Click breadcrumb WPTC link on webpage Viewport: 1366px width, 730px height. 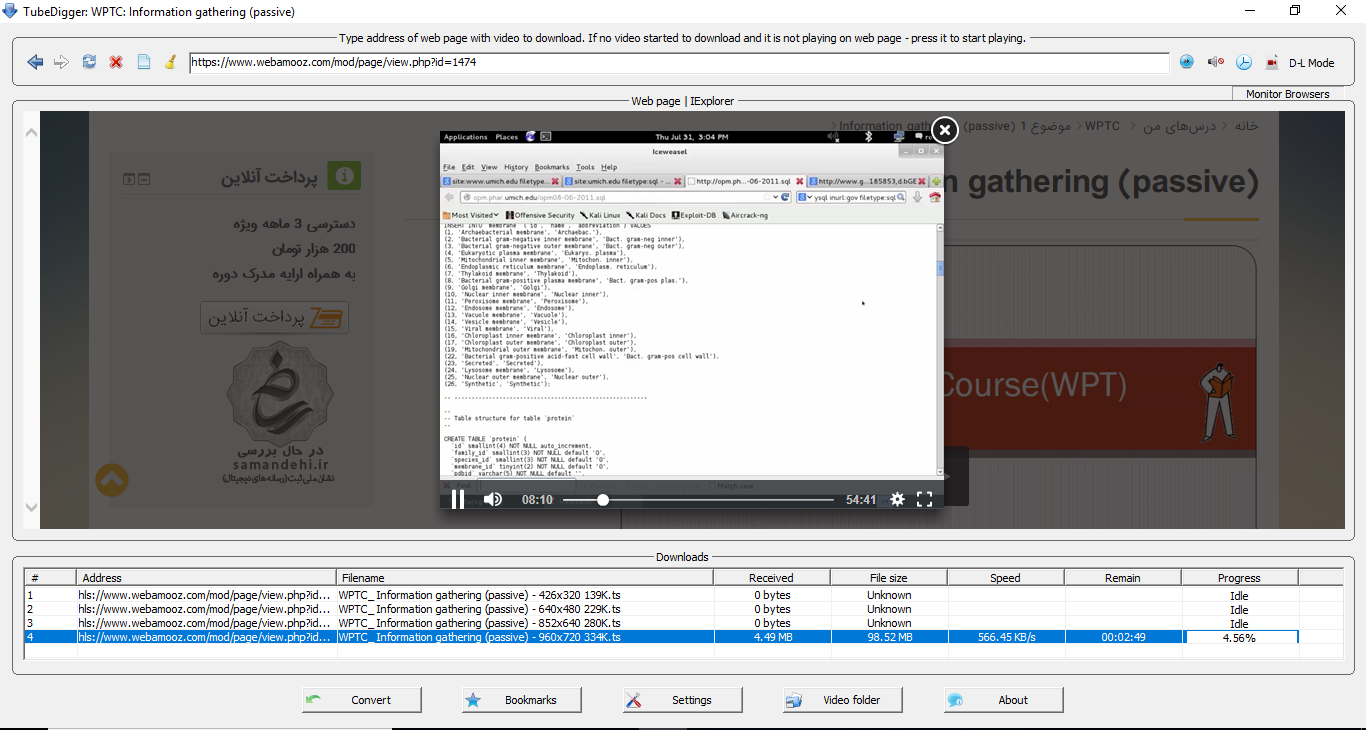point(1102,126)
